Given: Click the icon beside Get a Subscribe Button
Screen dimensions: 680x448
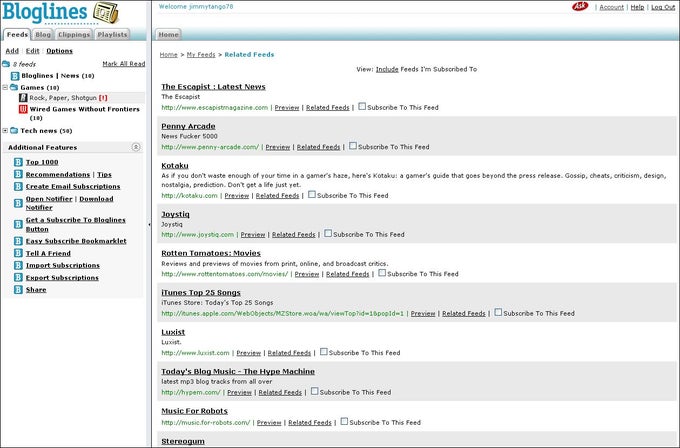Looking at the screenshot, I should (x=18, y=224).
